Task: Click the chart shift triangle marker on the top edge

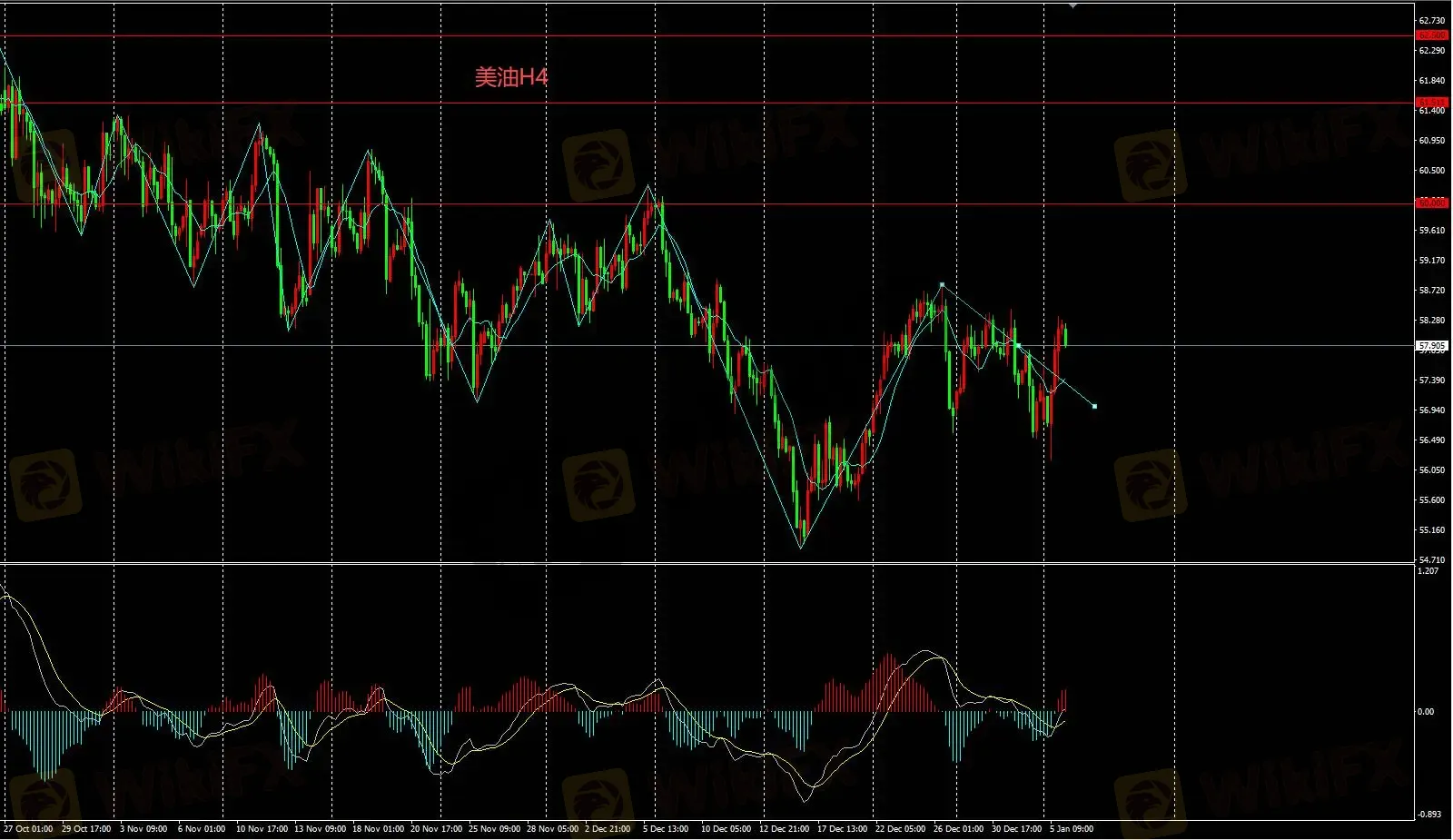Action: click(x=1073, y=5)
